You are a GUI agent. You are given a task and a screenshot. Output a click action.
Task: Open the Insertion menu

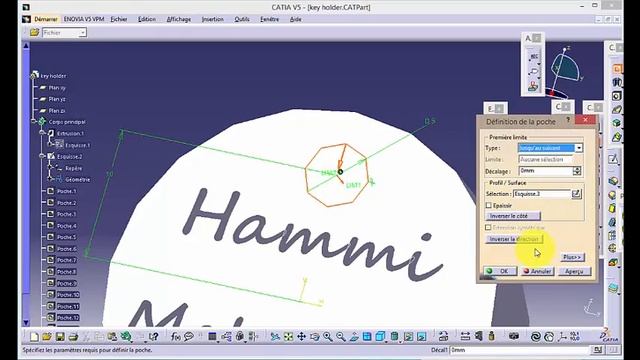(213, 19)
